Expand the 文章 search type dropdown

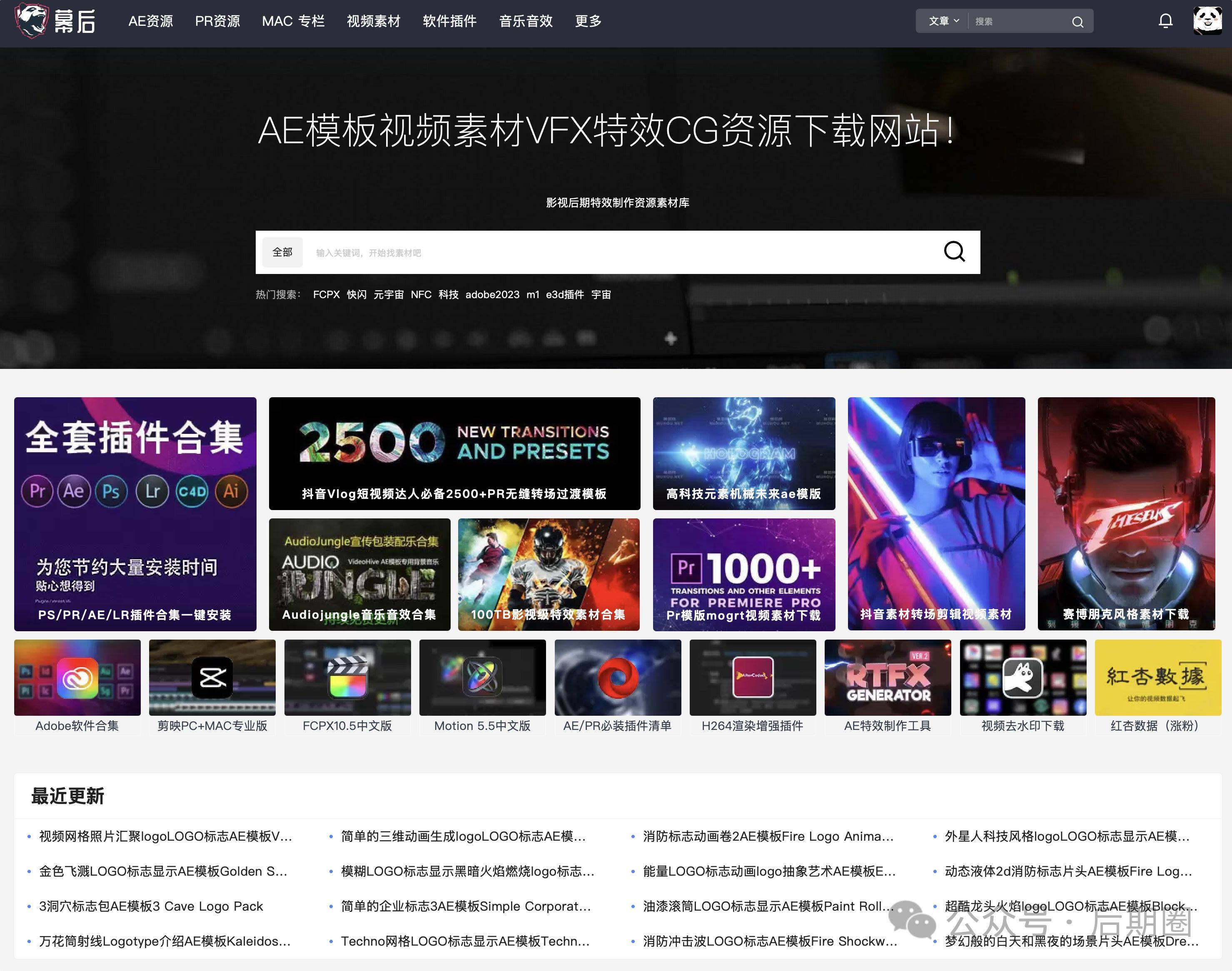click(944, 21)
